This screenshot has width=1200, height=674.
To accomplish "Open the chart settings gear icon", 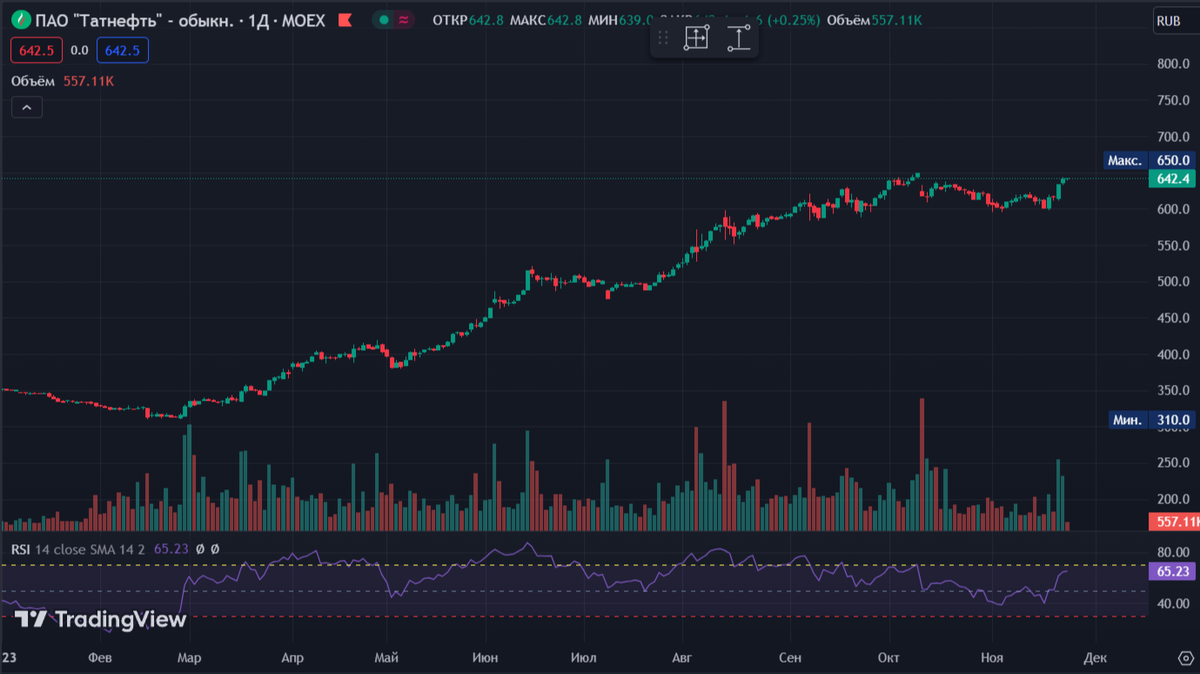I will click(1185, 657).
